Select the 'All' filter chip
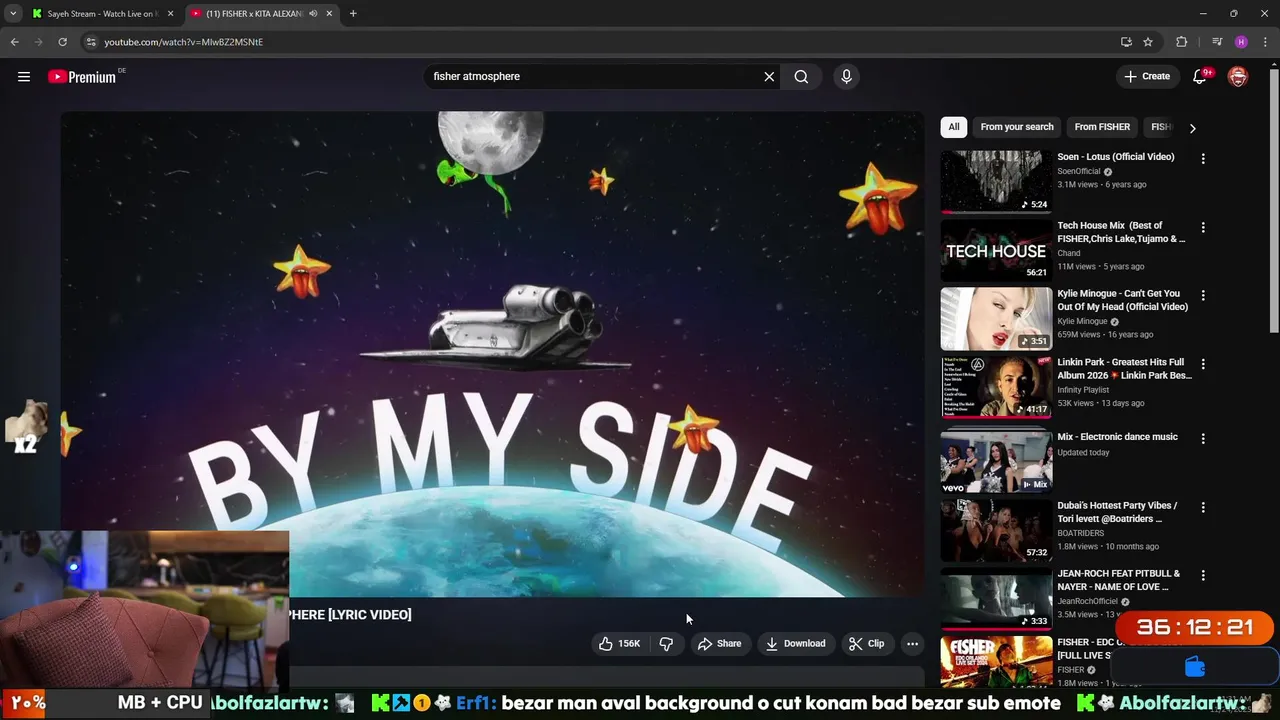Viewport: 1280px width, 720px height. (x=954, y=127)
